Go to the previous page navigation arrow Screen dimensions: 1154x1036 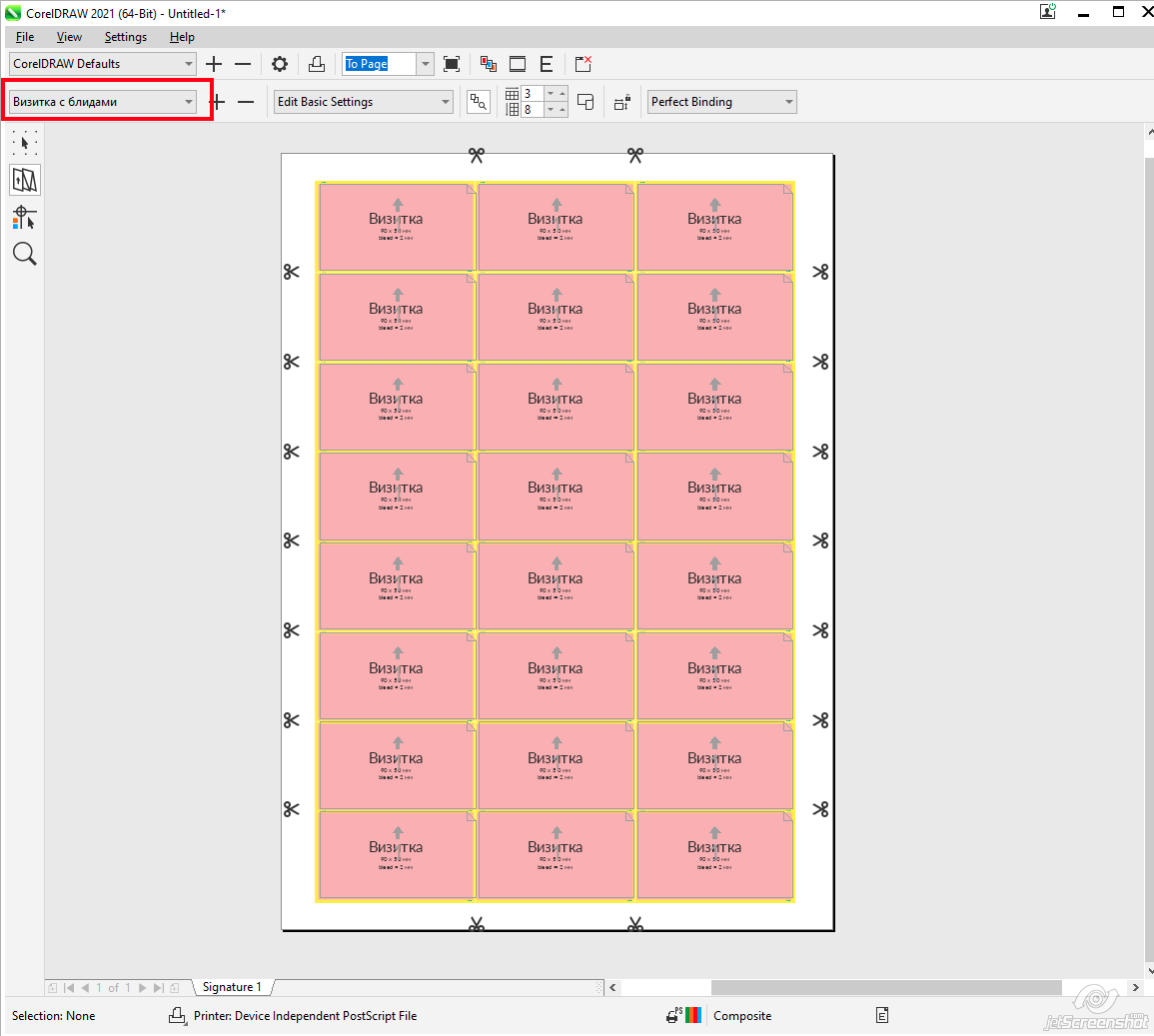[x=85, y=987]
